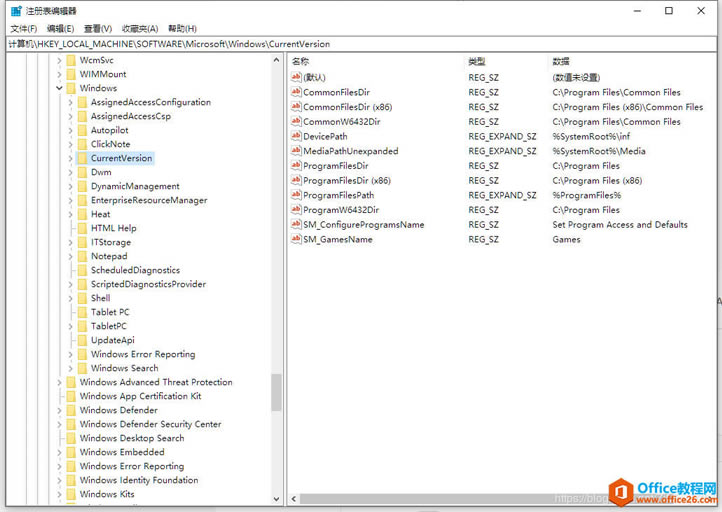Click the Notepad folder icon
This screenshot has width=722, height=512.
click(82, 256)
